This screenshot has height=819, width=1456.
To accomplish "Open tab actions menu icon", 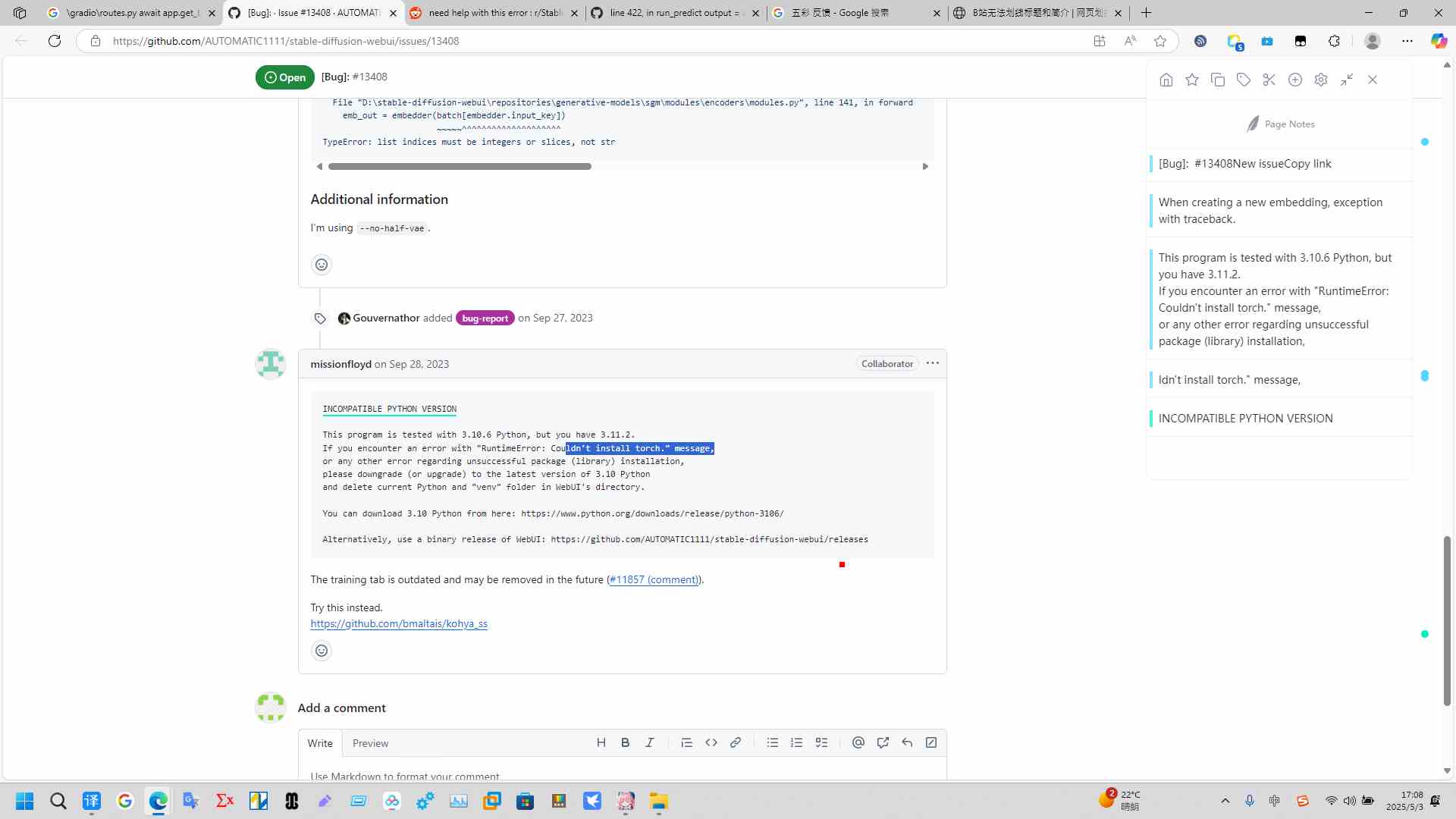I will (x=20, y=13).
